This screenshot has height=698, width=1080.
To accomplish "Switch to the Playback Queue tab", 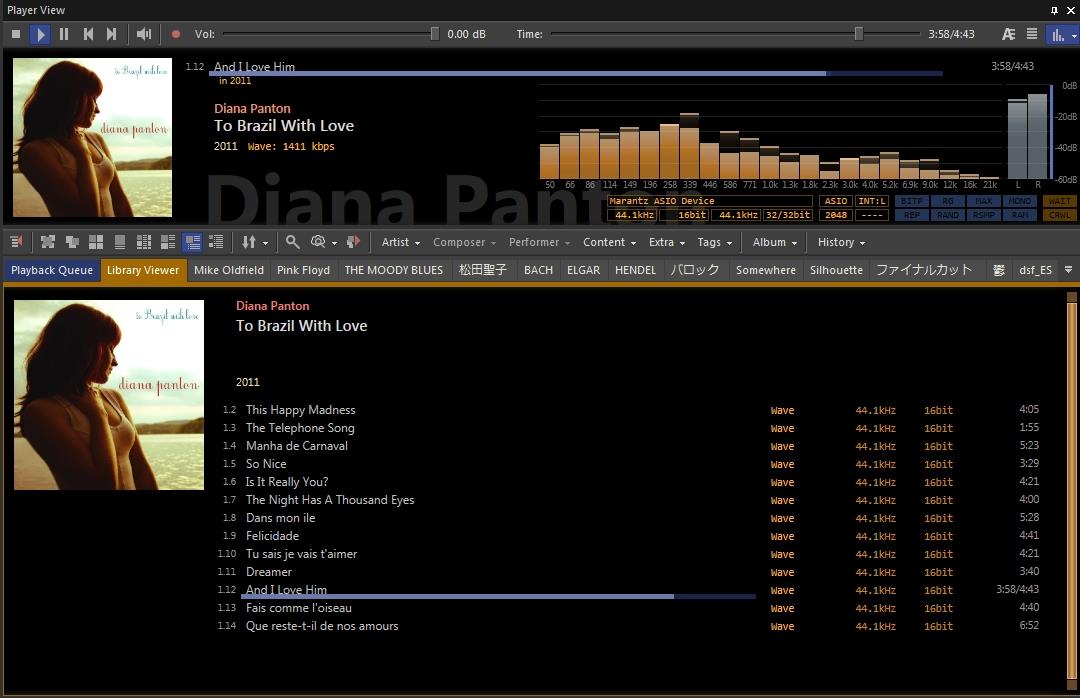I will coord(52,270).
